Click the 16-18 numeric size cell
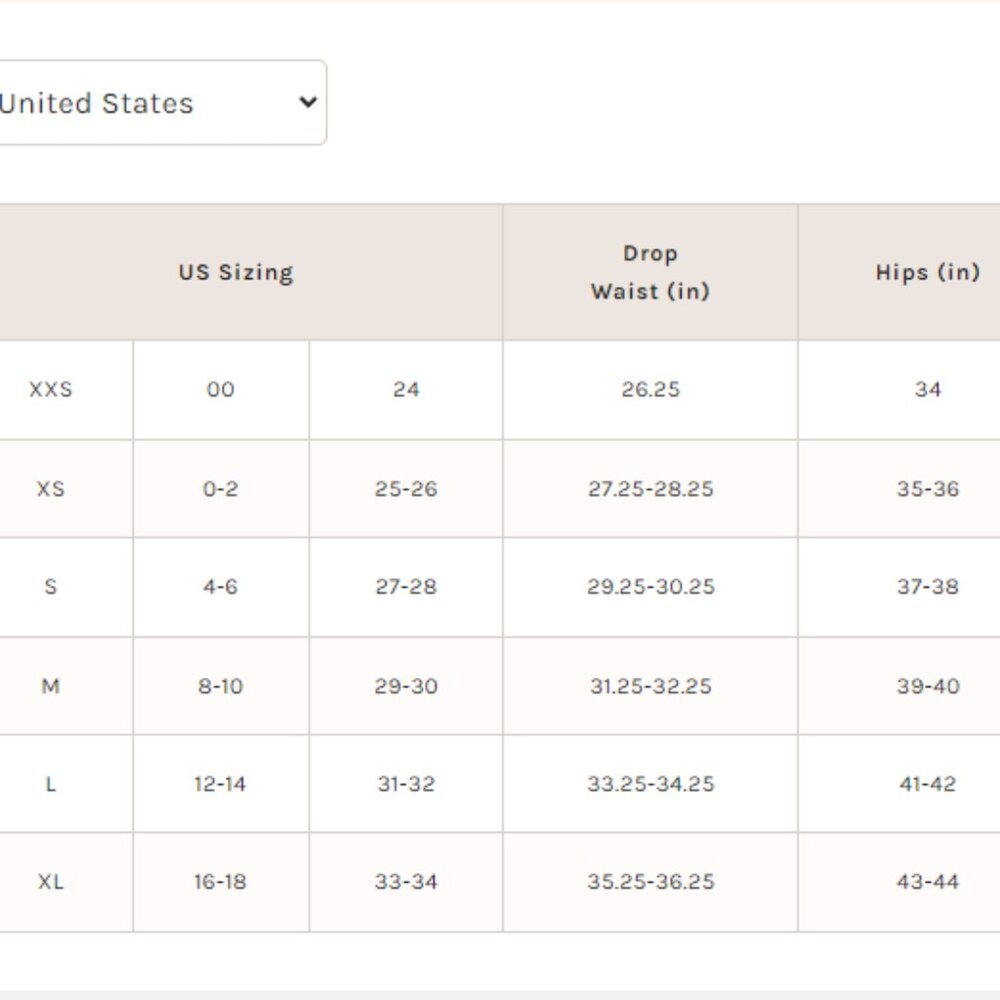Screen dimensions: 1000x1000 [x=220, y=882]
